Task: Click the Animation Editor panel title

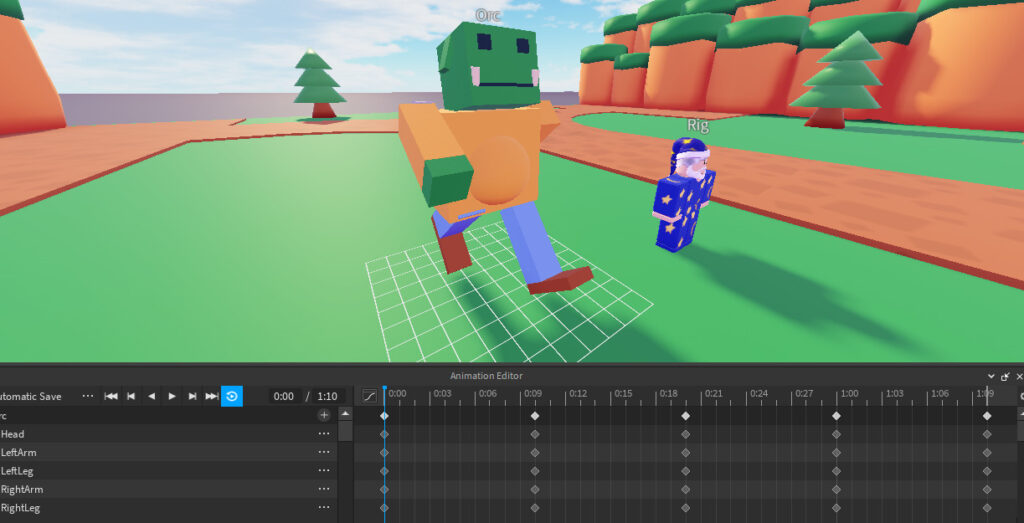Action: tap(486, 376)
